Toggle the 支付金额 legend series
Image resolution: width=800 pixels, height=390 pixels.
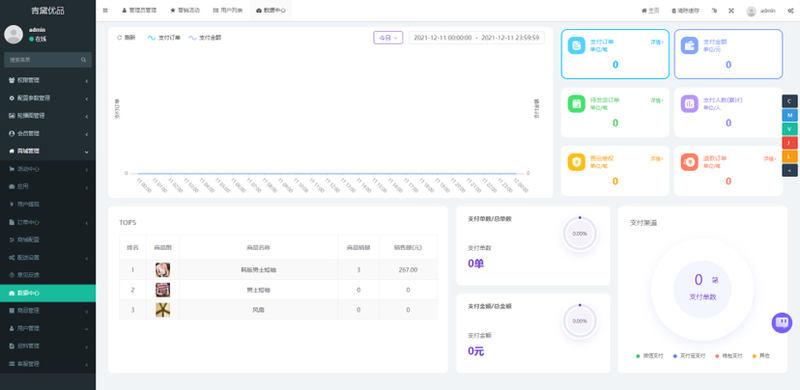click(x=205, y=38)
